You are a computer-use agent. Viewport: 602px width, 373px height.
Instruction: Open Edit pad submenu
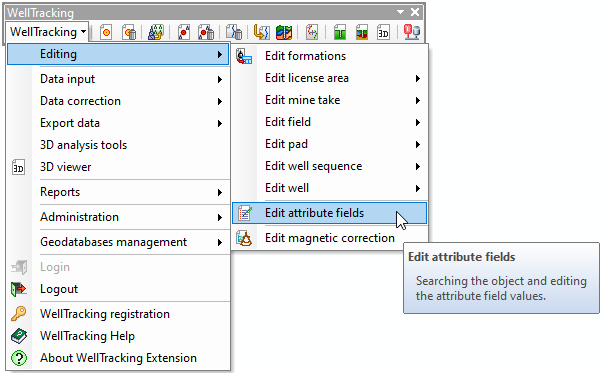pos(329,144)
